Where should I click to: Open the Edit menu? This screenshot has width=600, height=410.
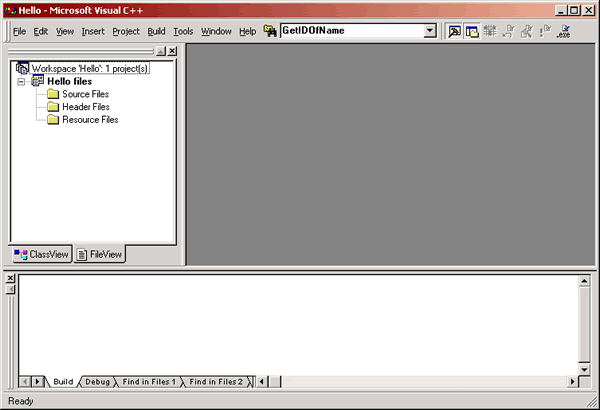[41, 31]
